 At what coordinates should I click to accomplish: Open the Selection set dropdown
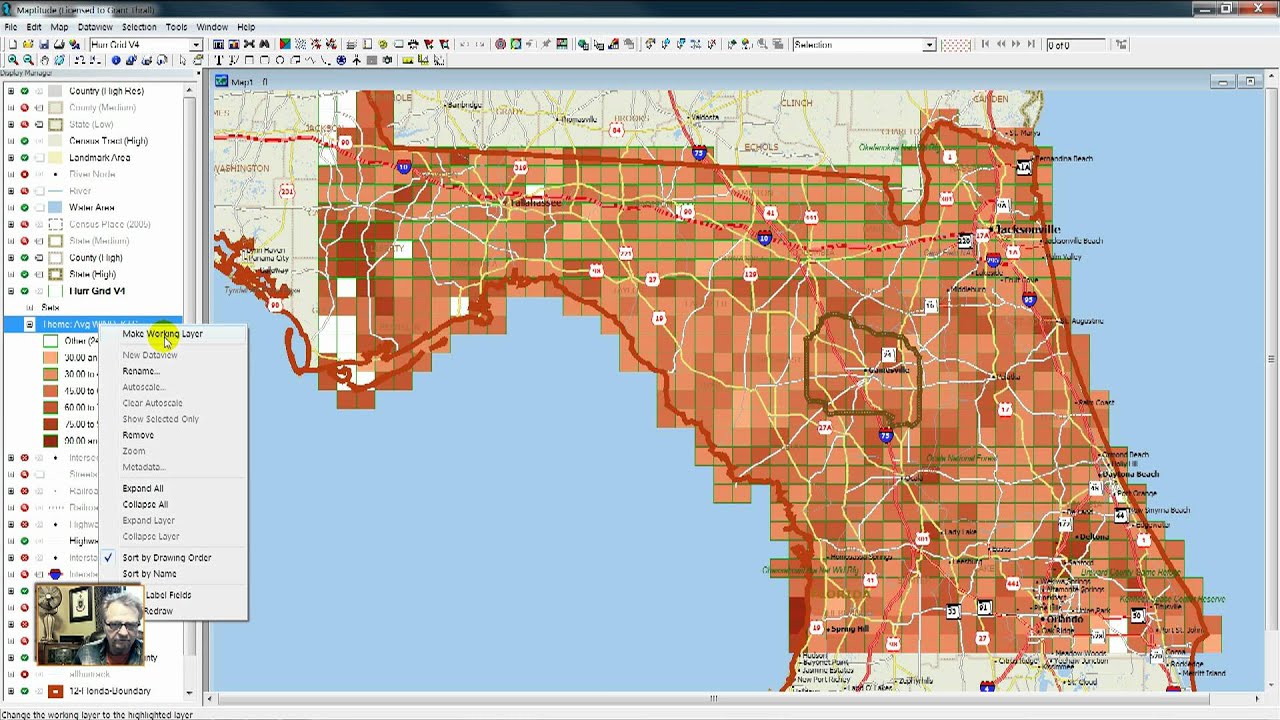pyautogui.click(x=929, y=45)
